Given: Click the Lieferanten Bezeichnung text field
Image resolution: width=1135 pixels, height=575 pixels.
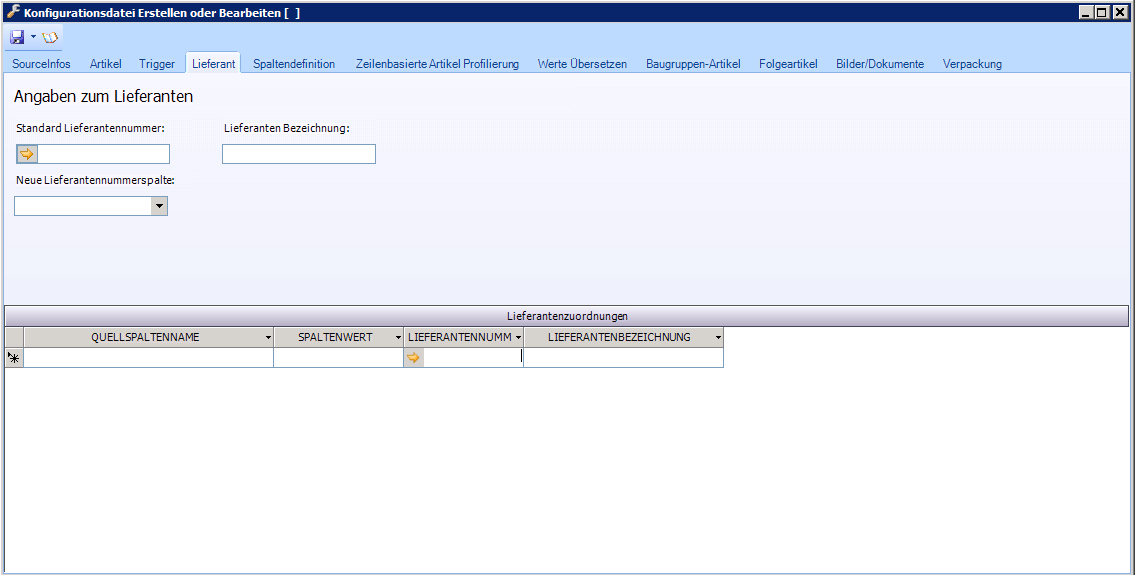Looking at the screenshot, I should (299, 154).
